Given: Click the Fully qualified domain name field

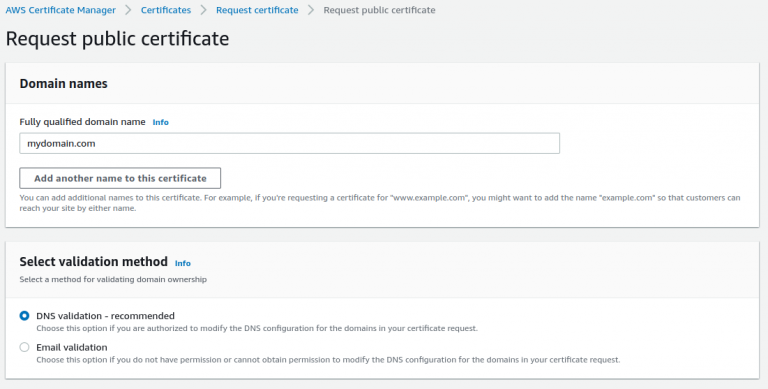Looking at the screenshot, I should click(289, 144).
